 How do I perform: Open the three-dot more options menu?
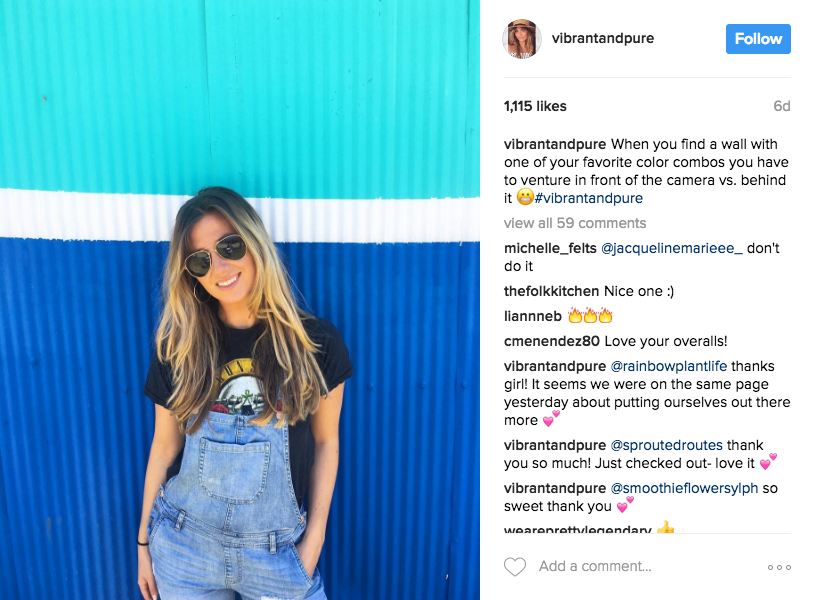tap(779, 567)
